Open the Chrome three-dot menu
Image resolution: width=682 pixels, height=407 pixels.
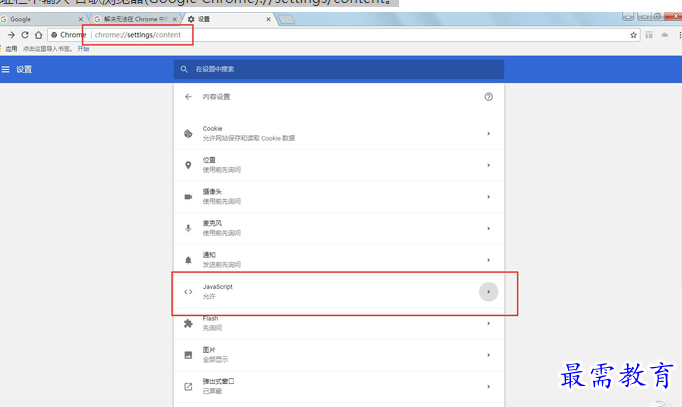680,35
